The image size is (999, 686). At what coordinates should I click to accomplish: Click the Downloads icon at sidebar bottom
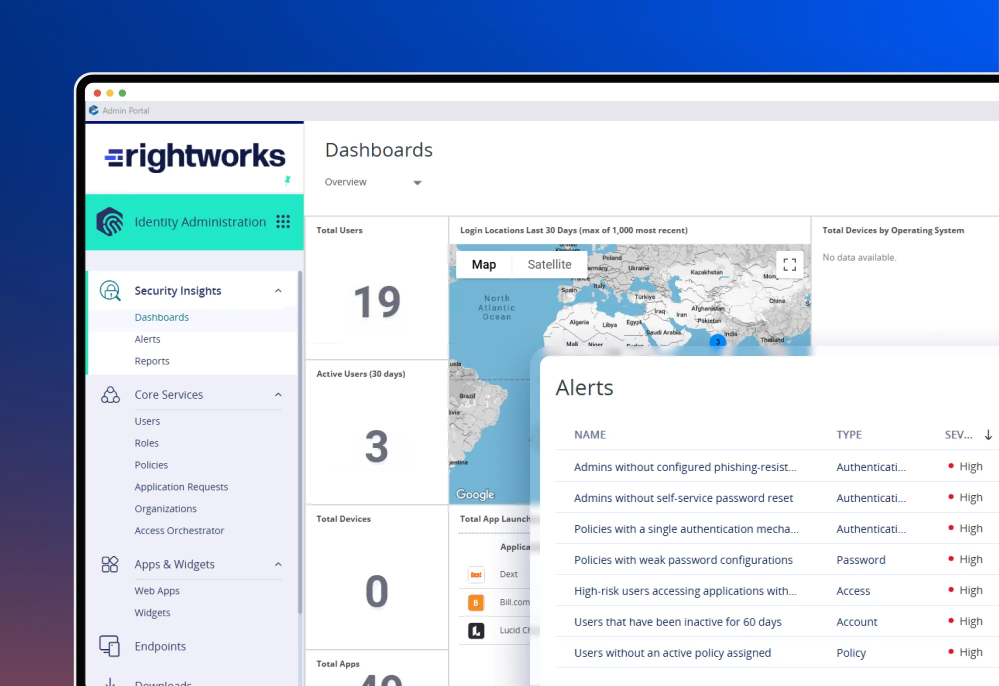pyautogui.click(x=110, y=681)
